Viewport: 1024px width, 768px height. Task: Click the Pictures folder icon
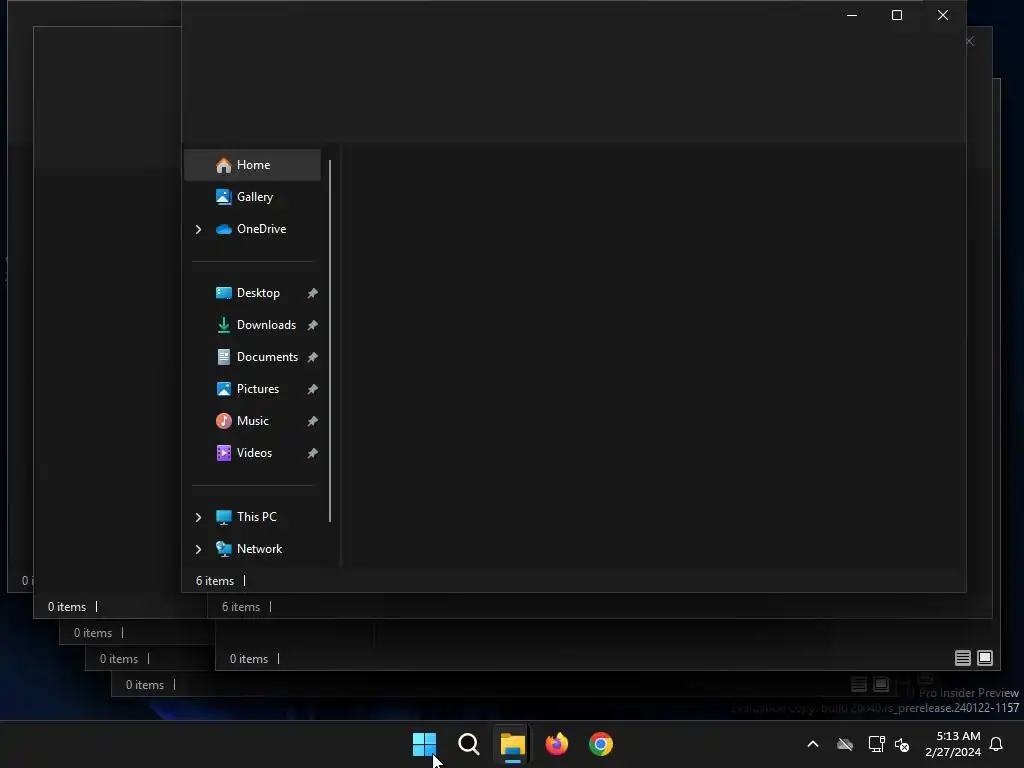[223, 389]
